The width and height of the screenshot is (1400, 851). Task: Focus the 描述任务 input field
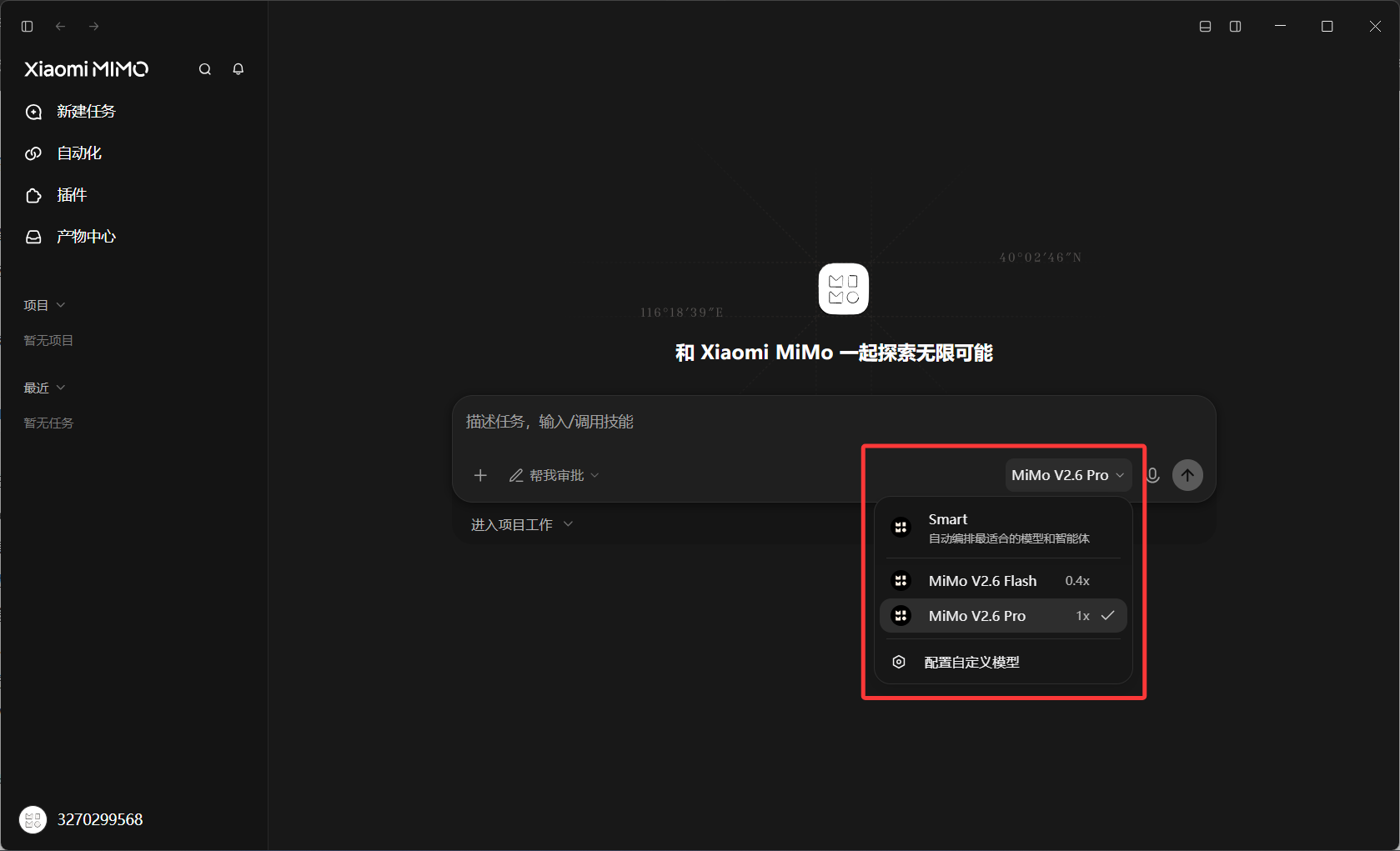[x=834, y=422]
